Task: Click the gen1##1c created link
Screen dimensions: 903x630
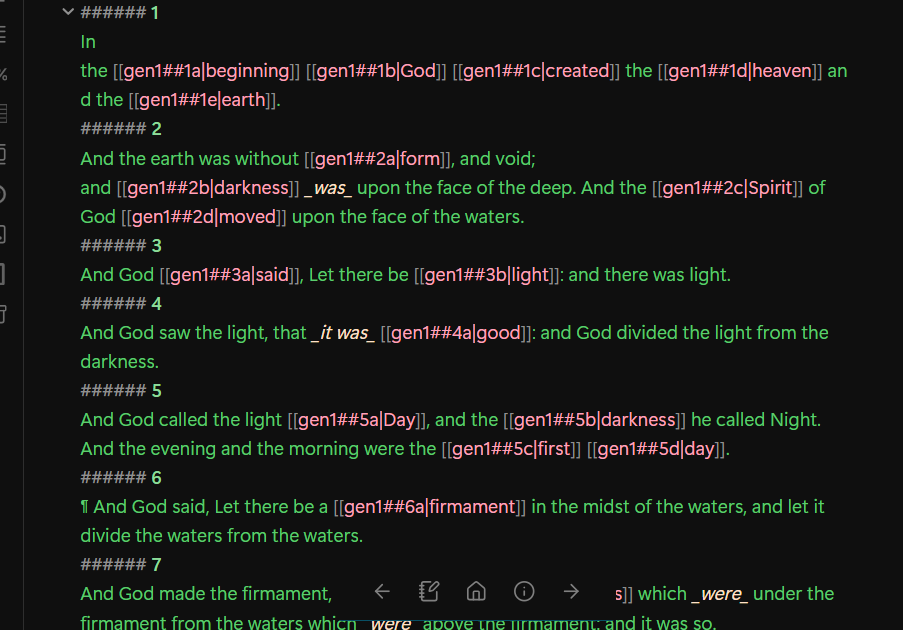Action: tap(536, 71)
